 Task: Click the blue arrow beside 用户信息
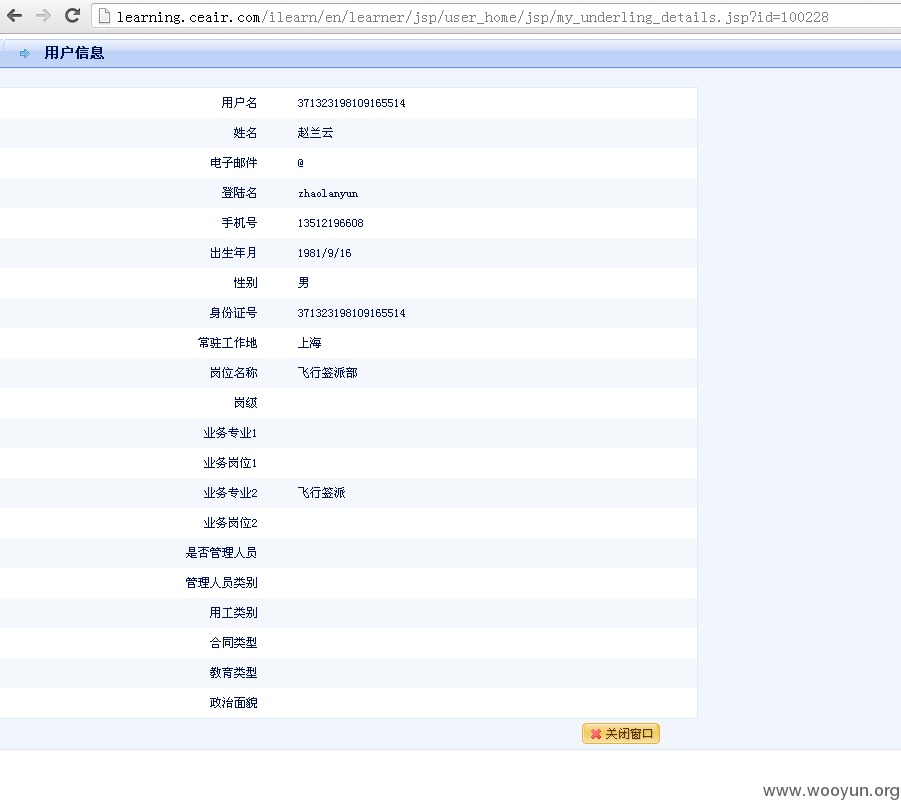[25, 53]
